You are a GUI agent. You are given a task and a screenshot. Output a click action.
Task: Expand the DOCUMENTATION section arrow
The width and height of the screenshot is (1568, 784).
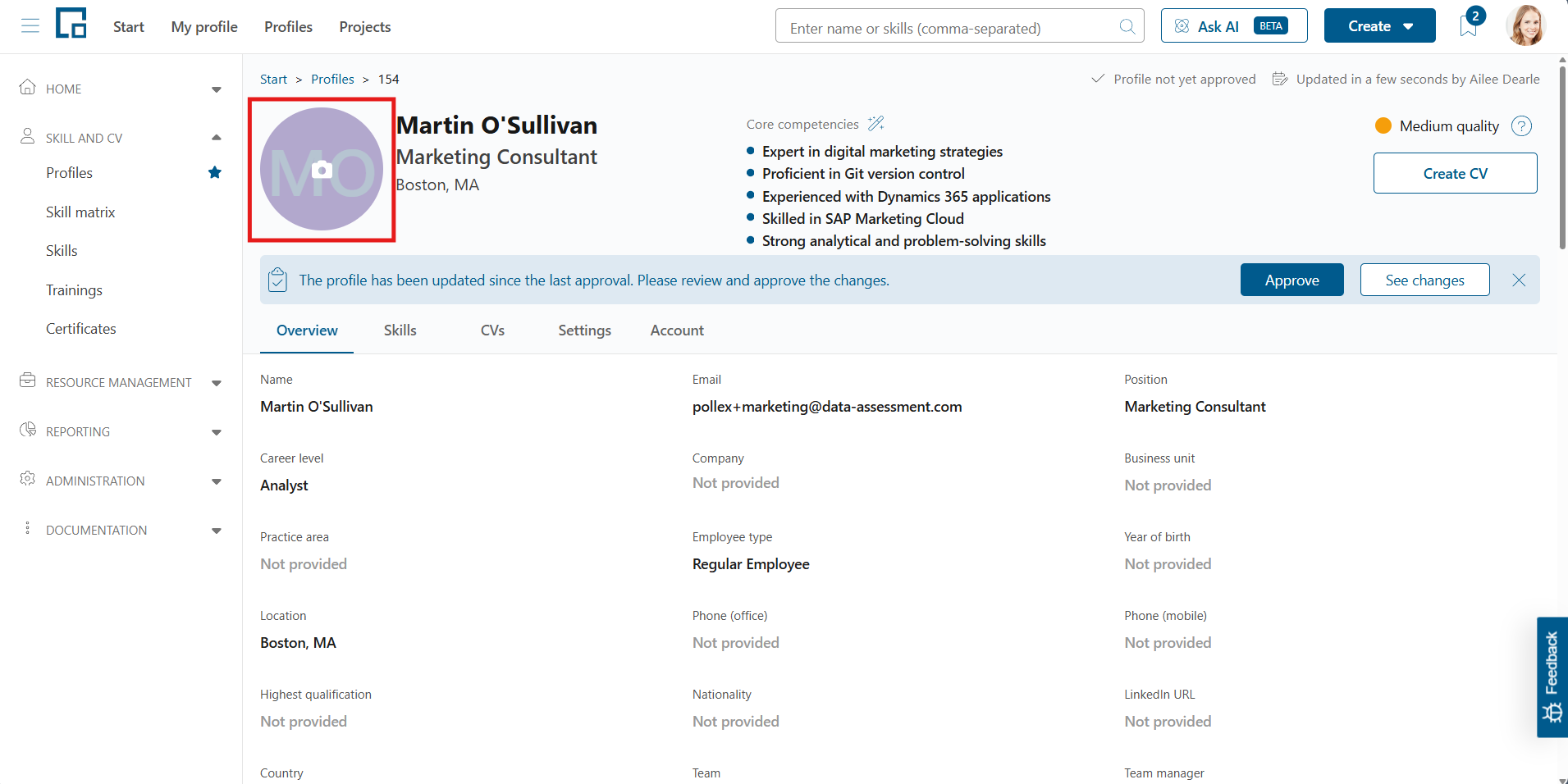pos(217,531)
